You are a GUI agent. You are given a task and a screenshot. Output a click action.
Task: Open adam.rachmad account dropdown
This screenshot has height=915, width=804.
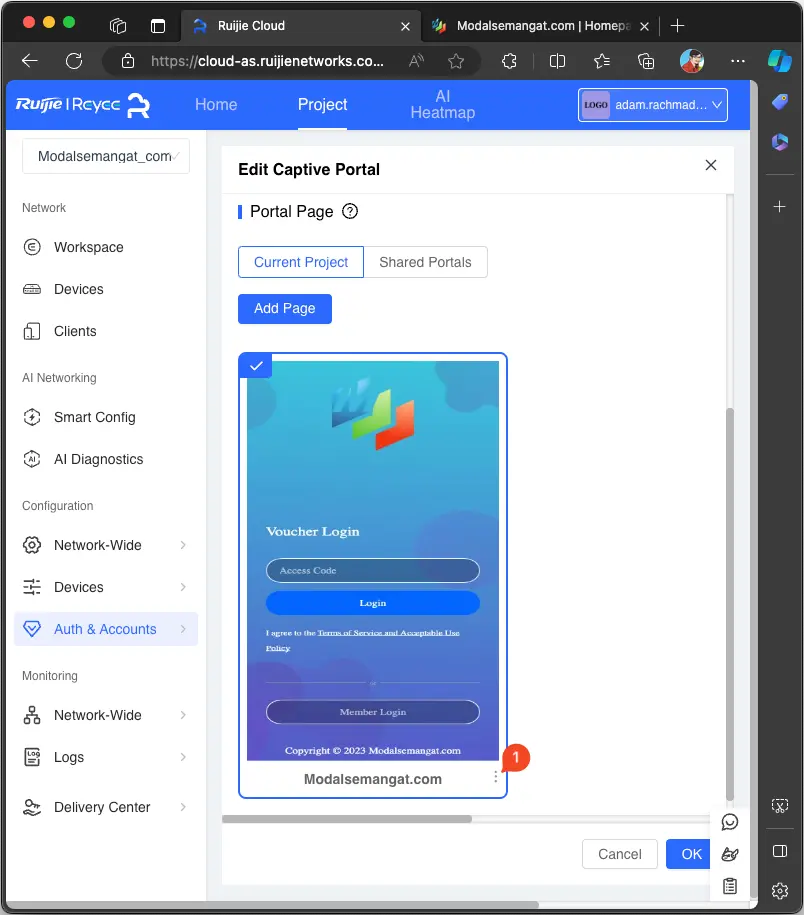(x=653, y=105)
